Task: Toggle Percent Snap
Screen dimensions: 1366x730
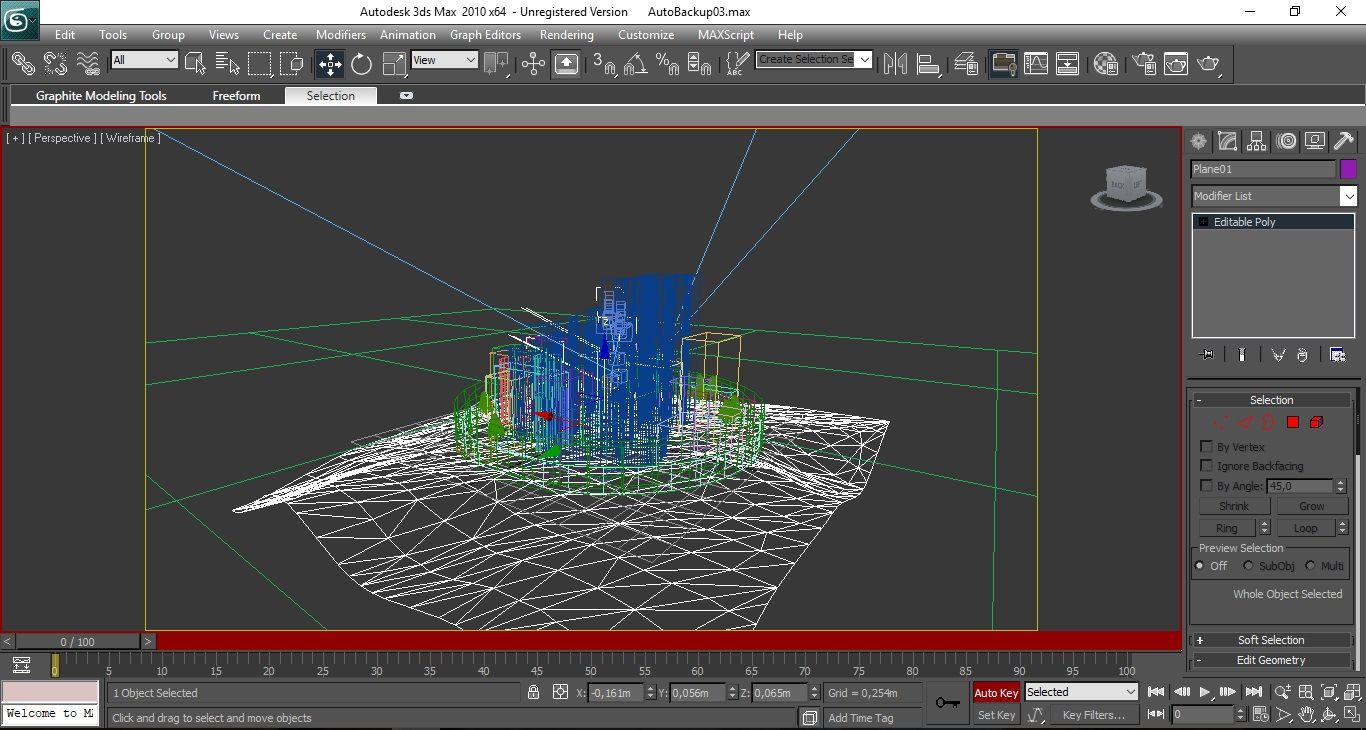Action: pyautogui.click(x=668, y=64)
